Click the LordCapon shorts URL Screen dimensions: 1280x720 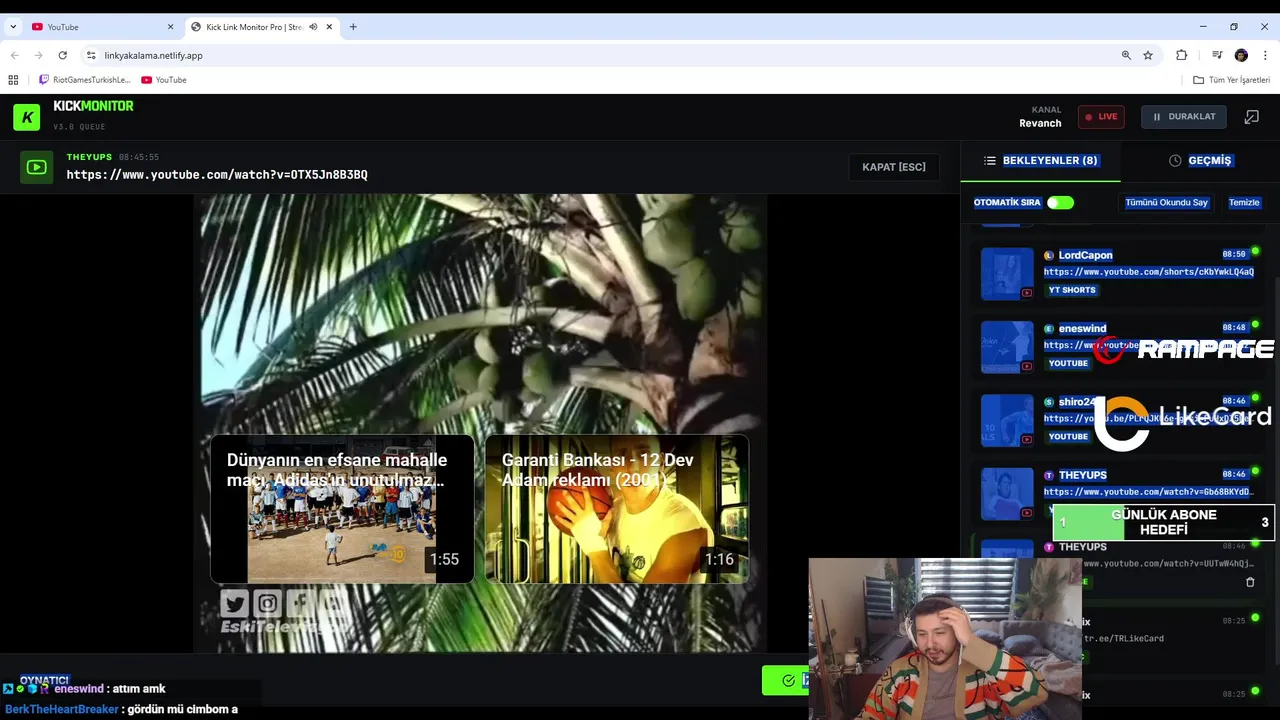(1148, 272)
